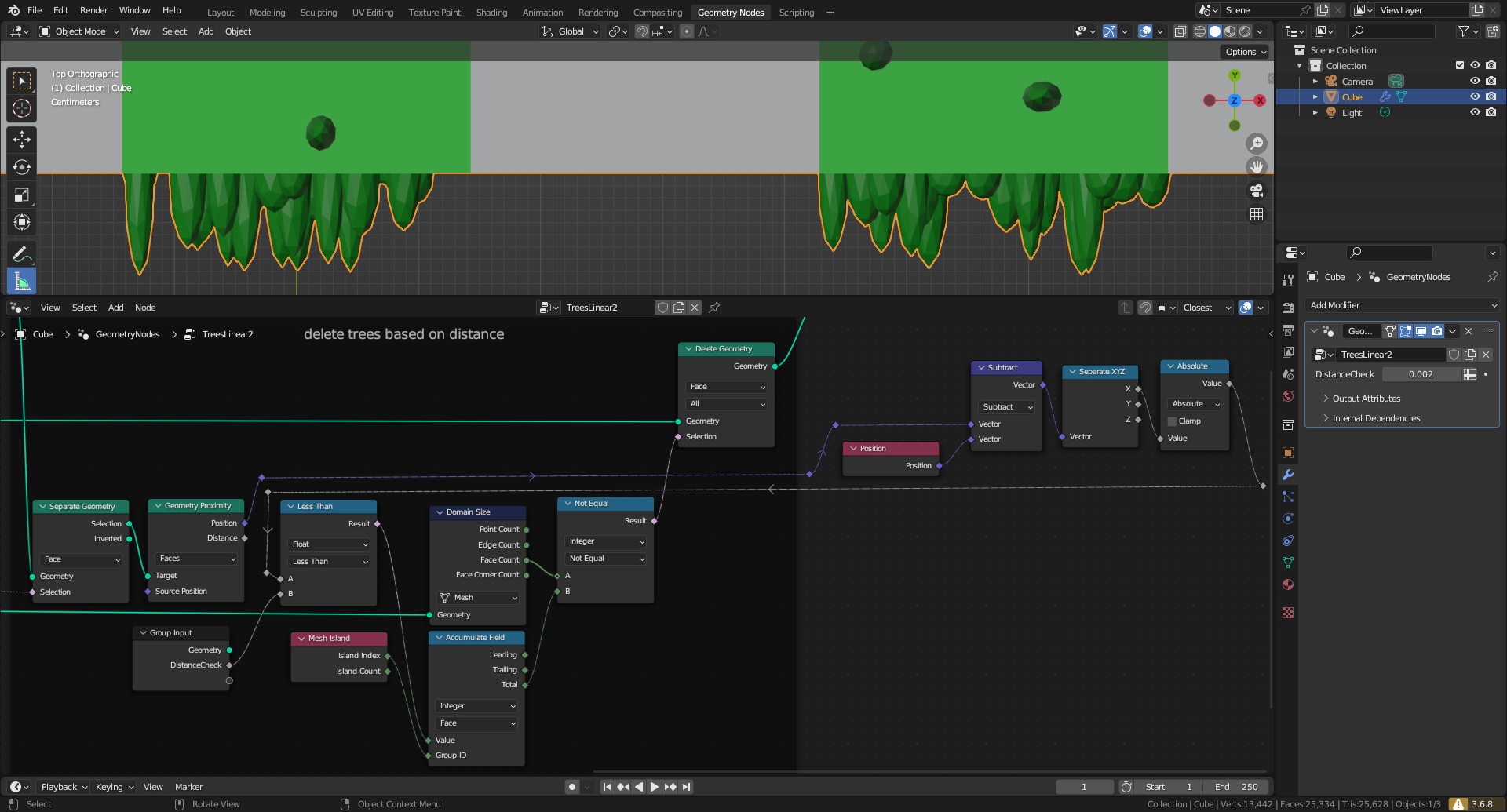Click the End frame 250 field
Screen dimensions: 1507x812
coord(1235,787)
